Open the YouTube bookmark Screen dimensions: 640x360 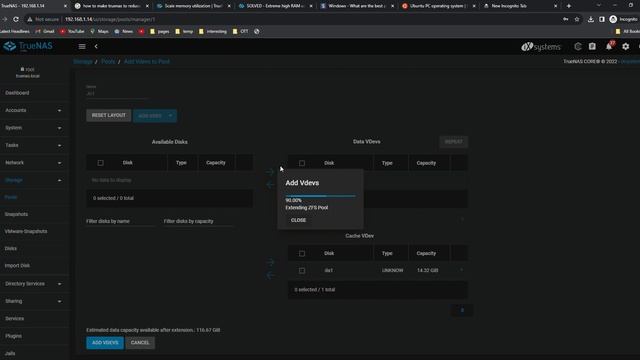[72, 31]
